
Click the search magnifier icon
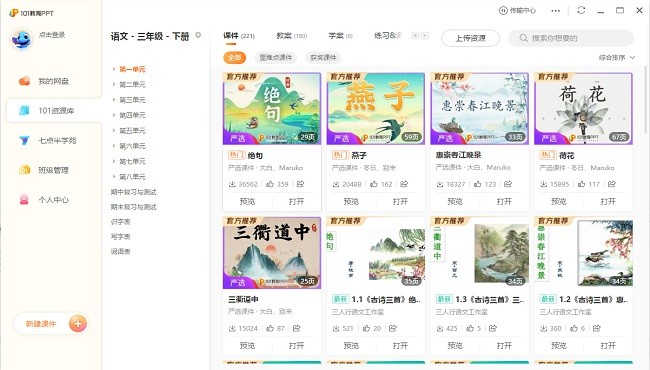click(524, 38)
